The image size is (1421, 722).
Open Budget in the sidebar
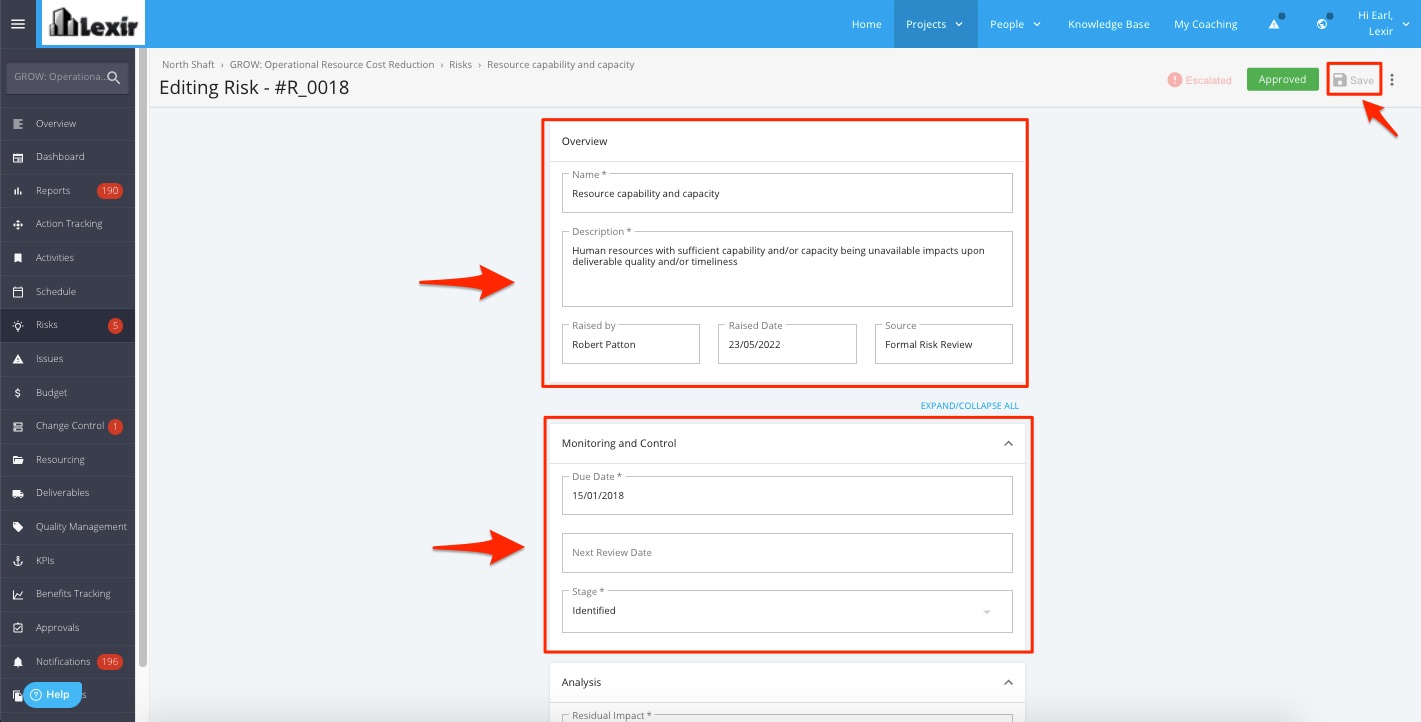pos(67,393)
